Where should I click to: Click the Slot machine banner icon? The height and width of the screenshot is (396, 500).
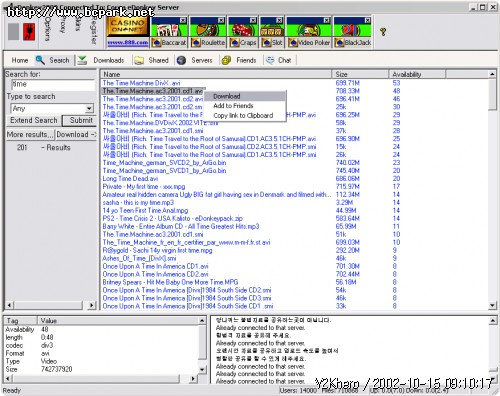click(x=272, y=30)
